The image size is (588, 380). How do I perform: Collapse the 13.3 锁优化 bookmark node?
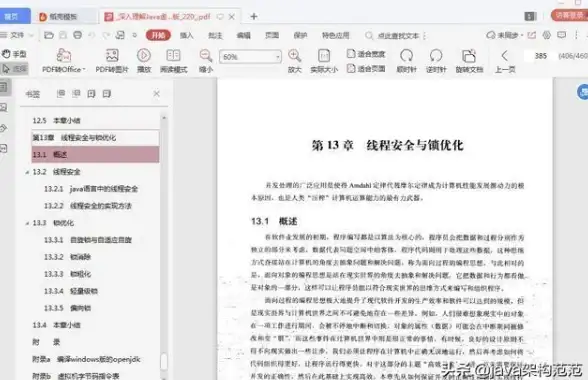click(27, 223)
